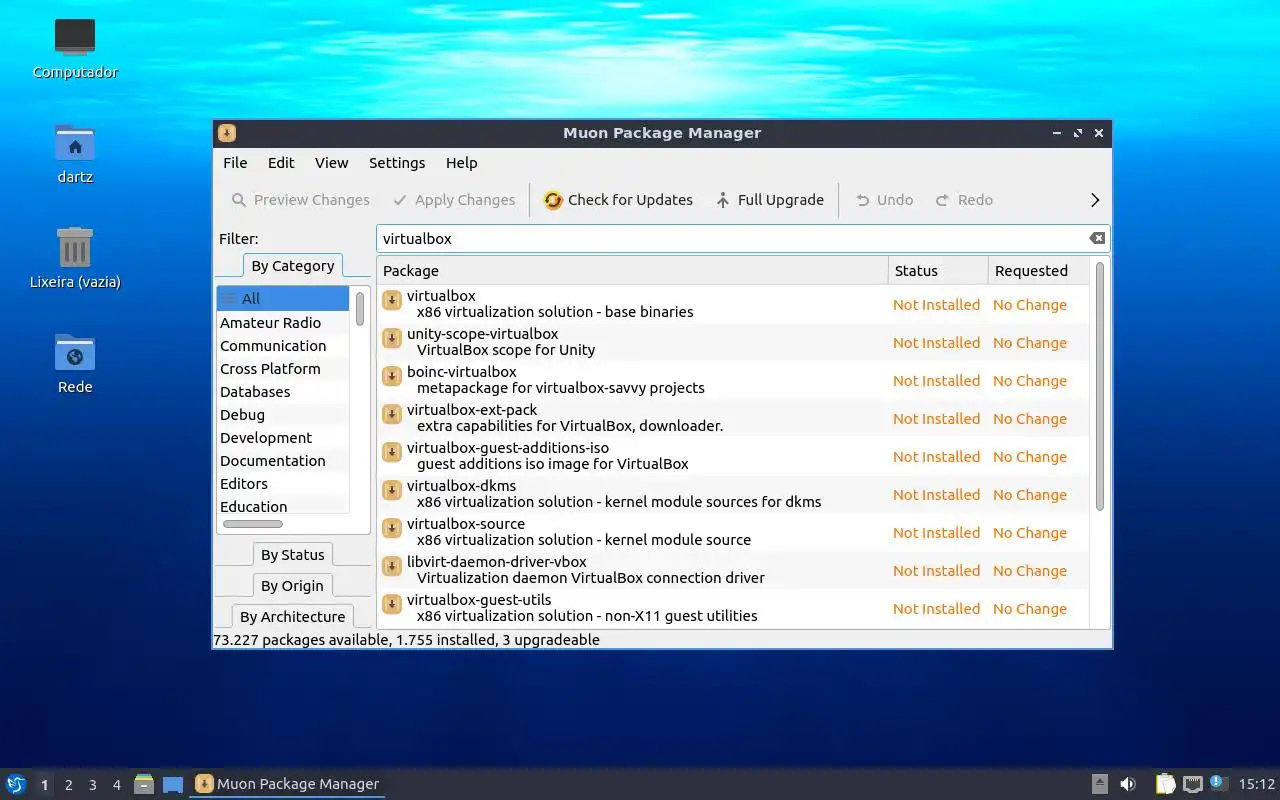
Task: Open the Help menu
Action: point(462,163)
